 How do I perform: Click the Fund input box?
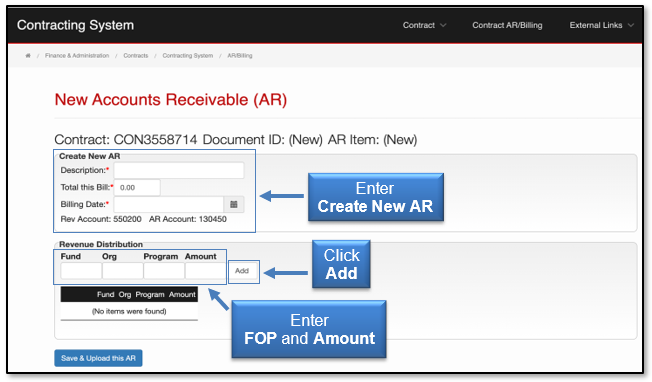pos(81,271)
